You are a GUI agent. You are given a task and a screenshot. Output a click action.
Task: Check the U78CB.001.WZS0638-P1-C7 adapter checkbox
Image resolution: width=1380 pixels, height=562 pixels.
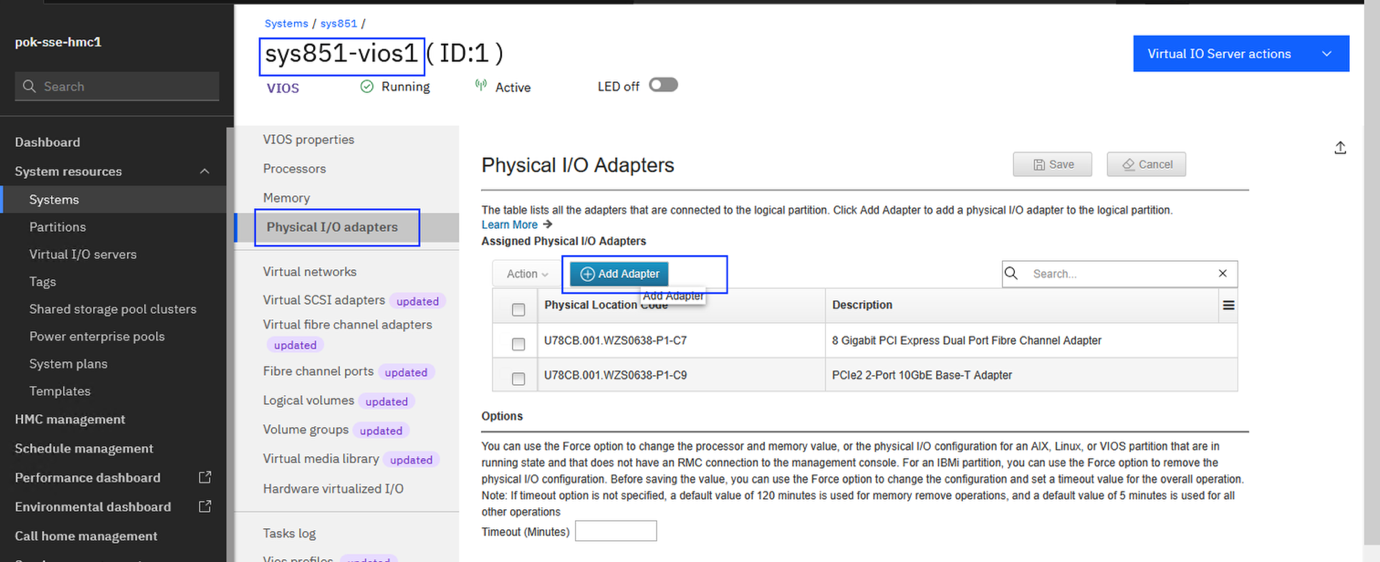[x=518, y=344]
